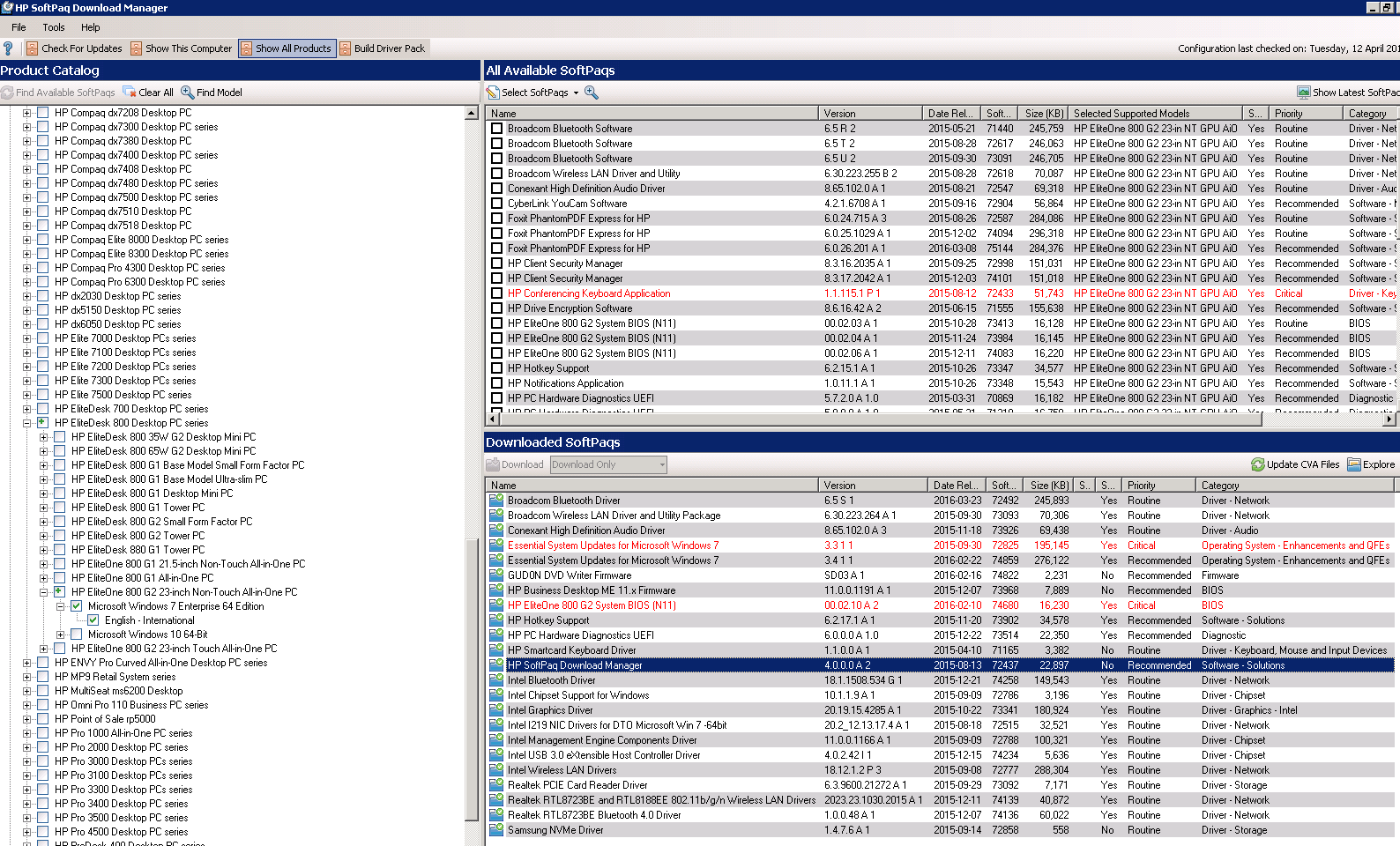Sort downloaded SoftPaqs by Category column
Viewport: 1400px width, 846px height.
1296,486
